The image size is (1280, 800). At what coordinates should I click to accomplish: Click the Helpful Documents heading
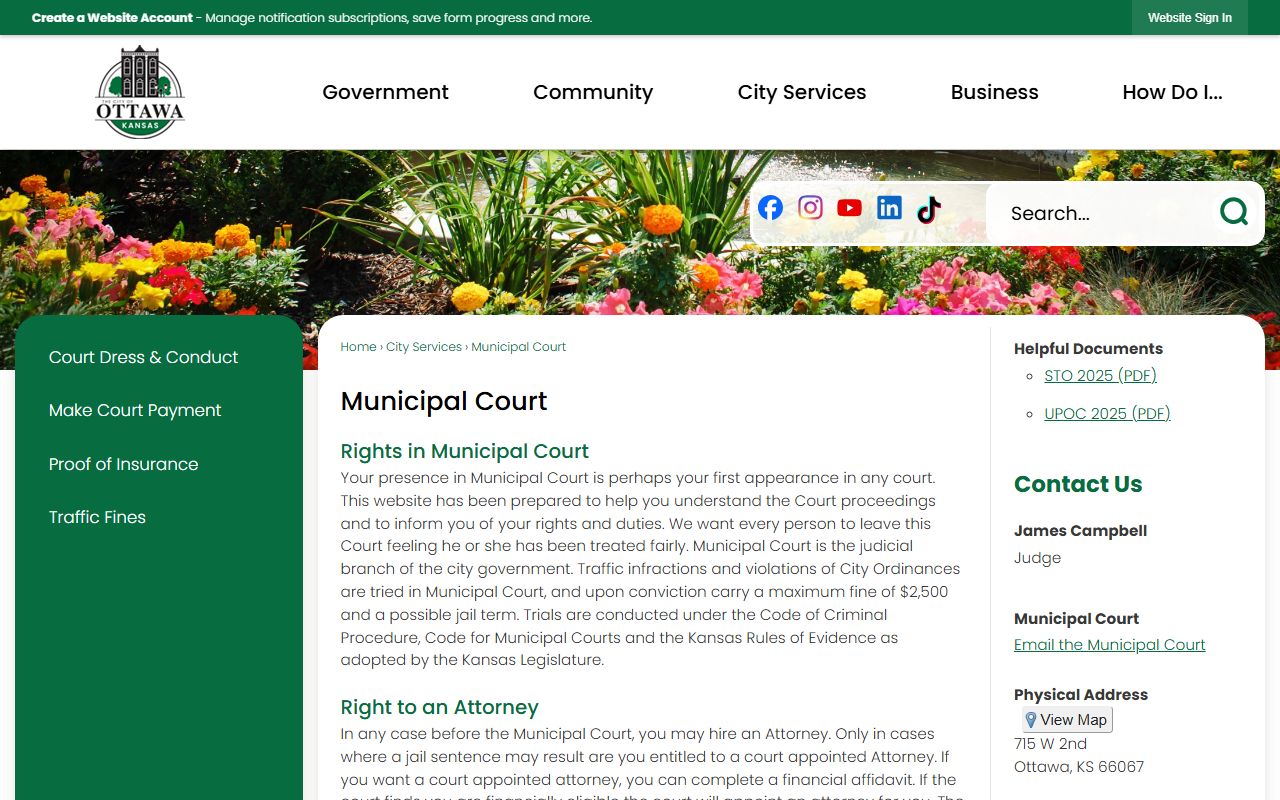tap(1088, 349)
